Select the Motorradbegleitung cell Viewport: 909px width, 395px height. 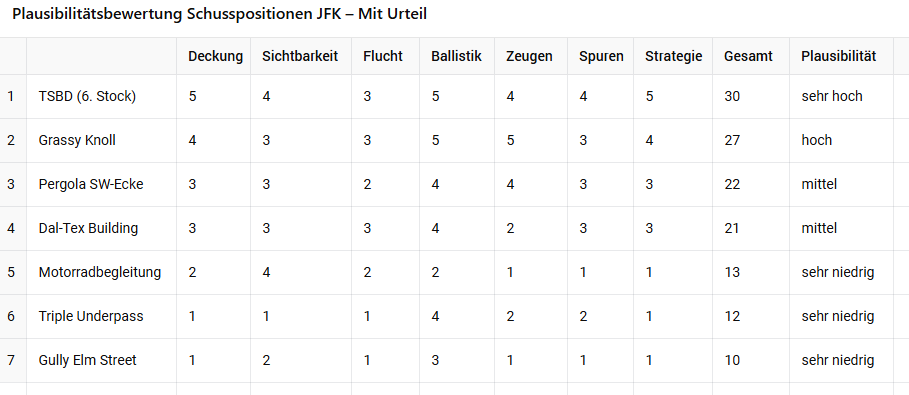point(101,272)
